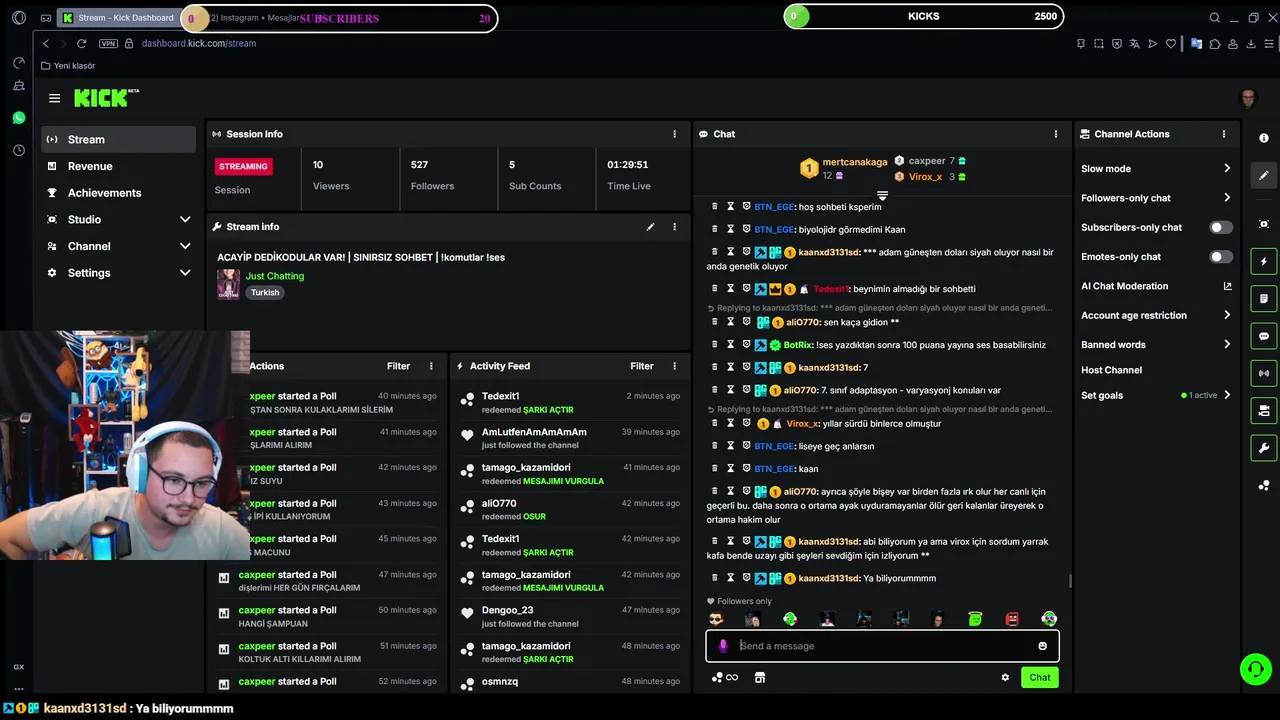Image resolution: width=1280 pixels, height=720 pixels.
Task: Open chat settings gear icon
Action: pos(1005,677)
